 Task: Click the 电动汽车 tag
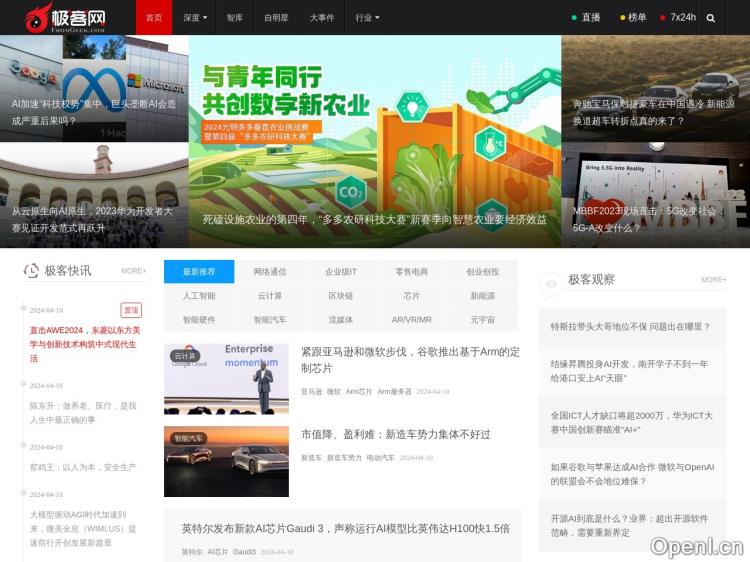pos(380,458)
